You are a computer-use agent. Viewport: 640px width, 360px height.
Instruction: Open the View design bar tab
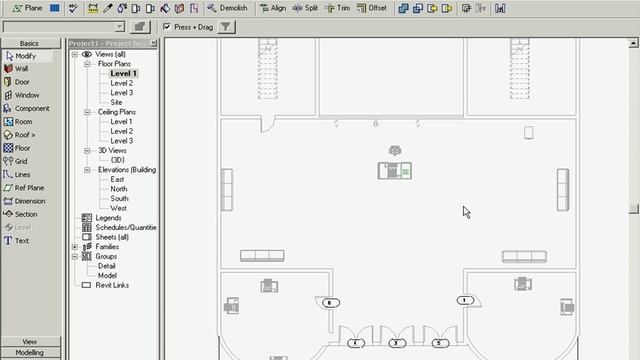click(x=31, y=342)
